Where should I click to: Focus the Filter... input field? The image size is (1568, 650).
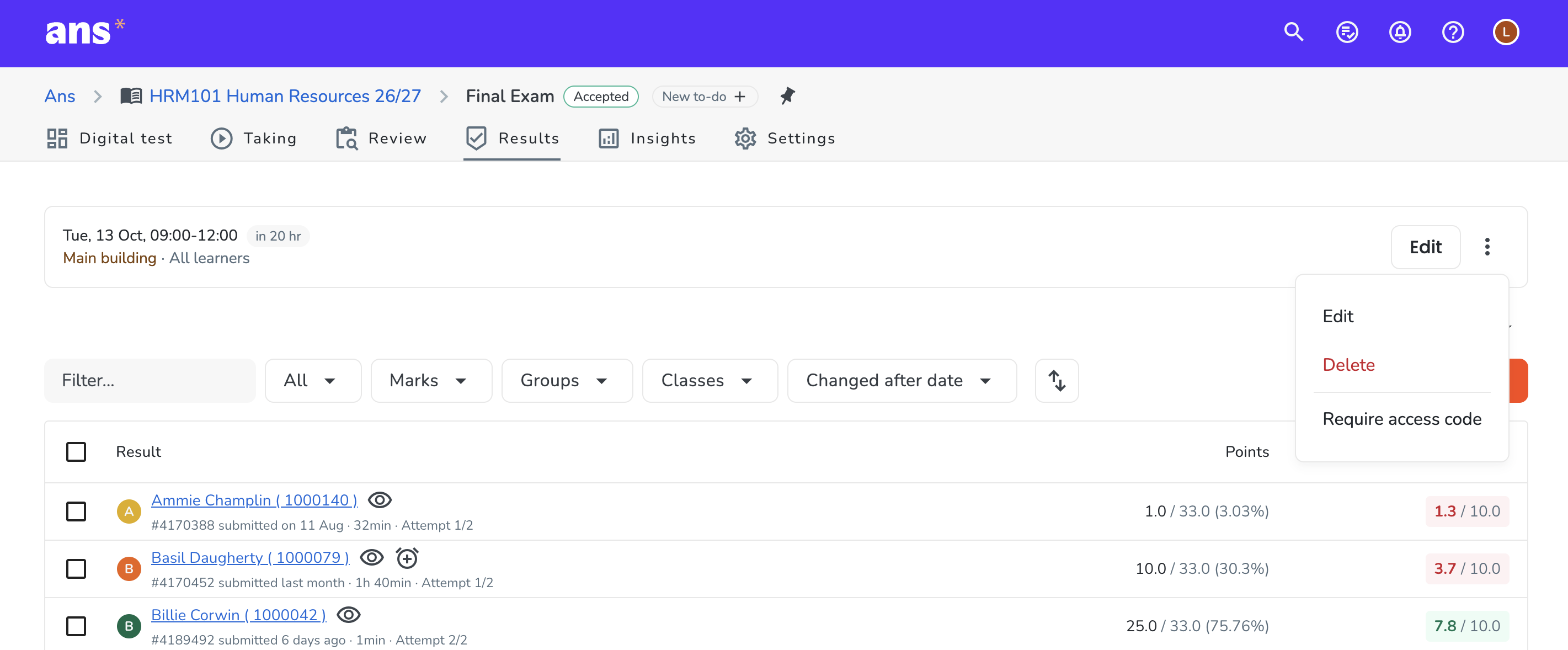(x=150, y=380)
